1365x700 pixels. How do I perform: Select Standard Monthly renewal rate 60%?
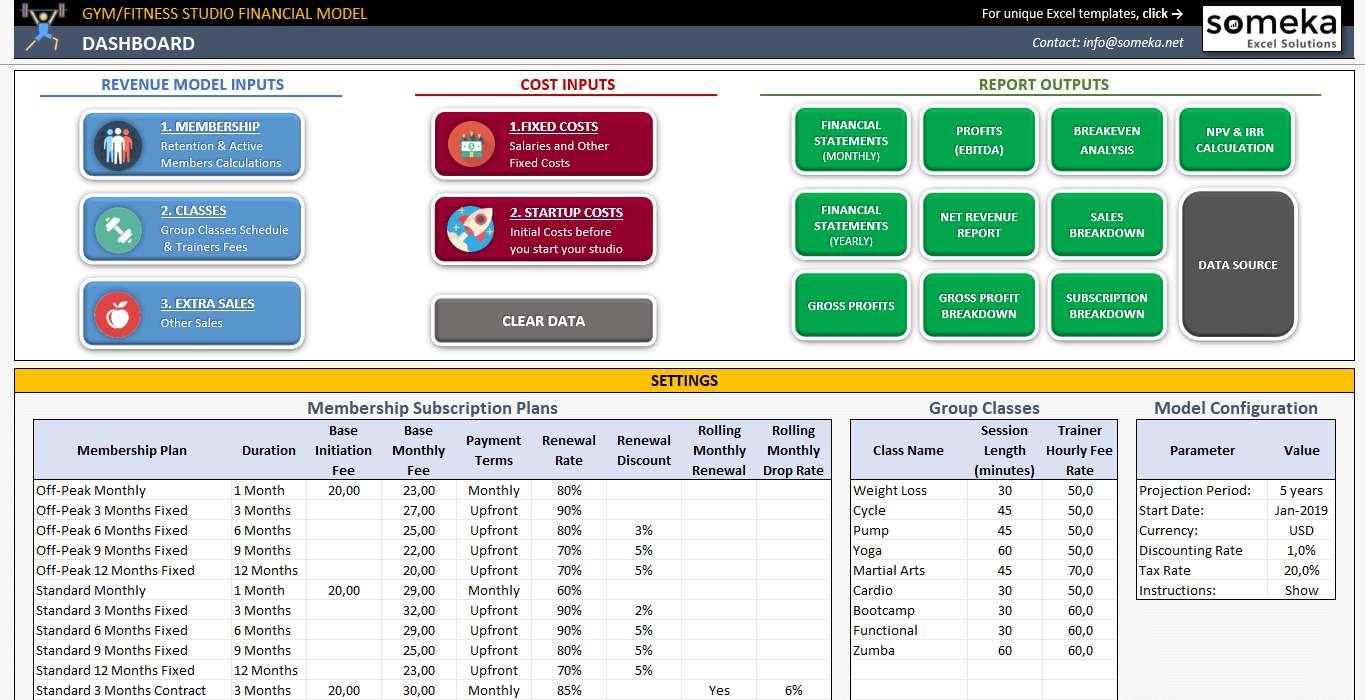click(x=569, y=591)
